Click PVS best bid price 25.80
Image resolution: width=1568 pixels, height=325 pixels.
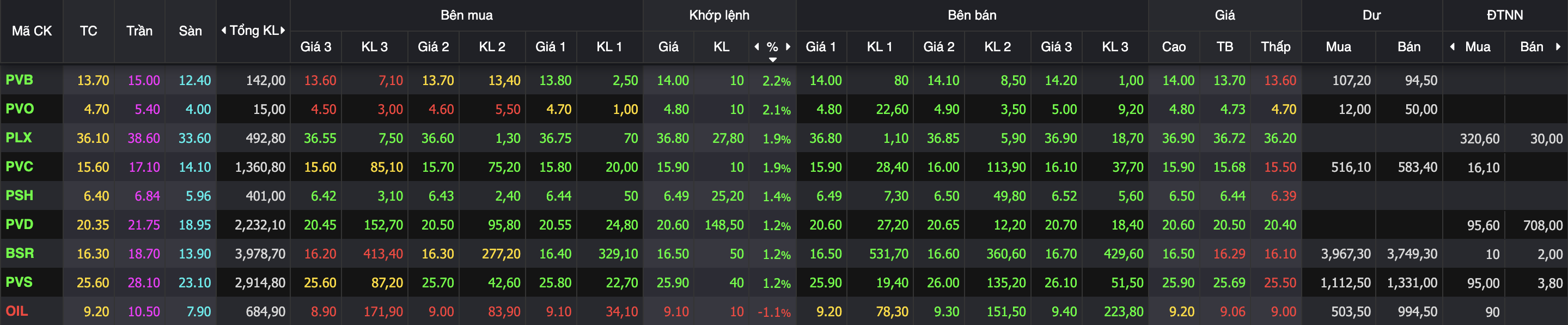pyautogui.click(x=555, y=283)
